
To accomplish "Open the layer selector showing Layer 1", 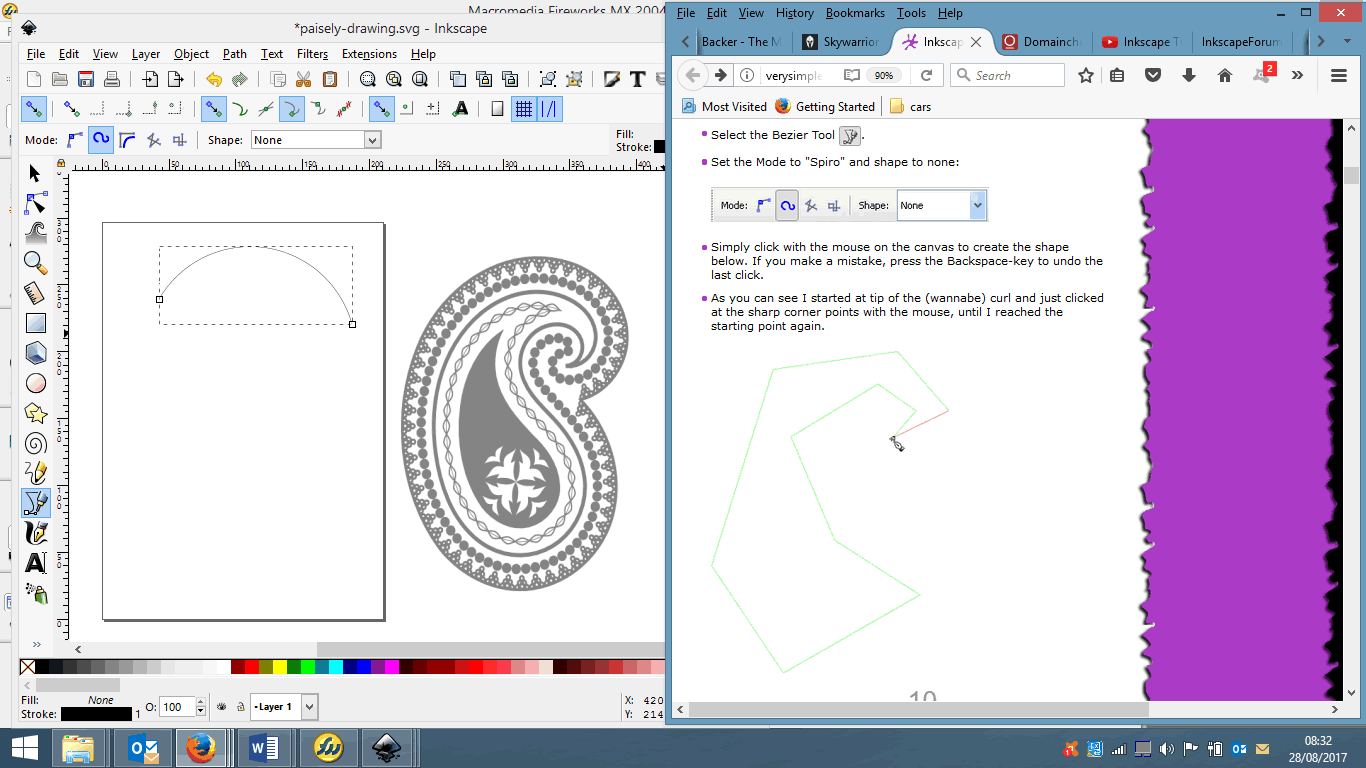I will tap(283, 706).
